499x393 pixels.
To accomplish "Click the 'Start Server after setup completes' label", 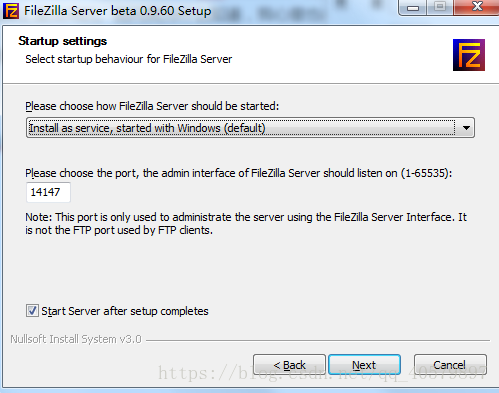I will pos(125,311).
